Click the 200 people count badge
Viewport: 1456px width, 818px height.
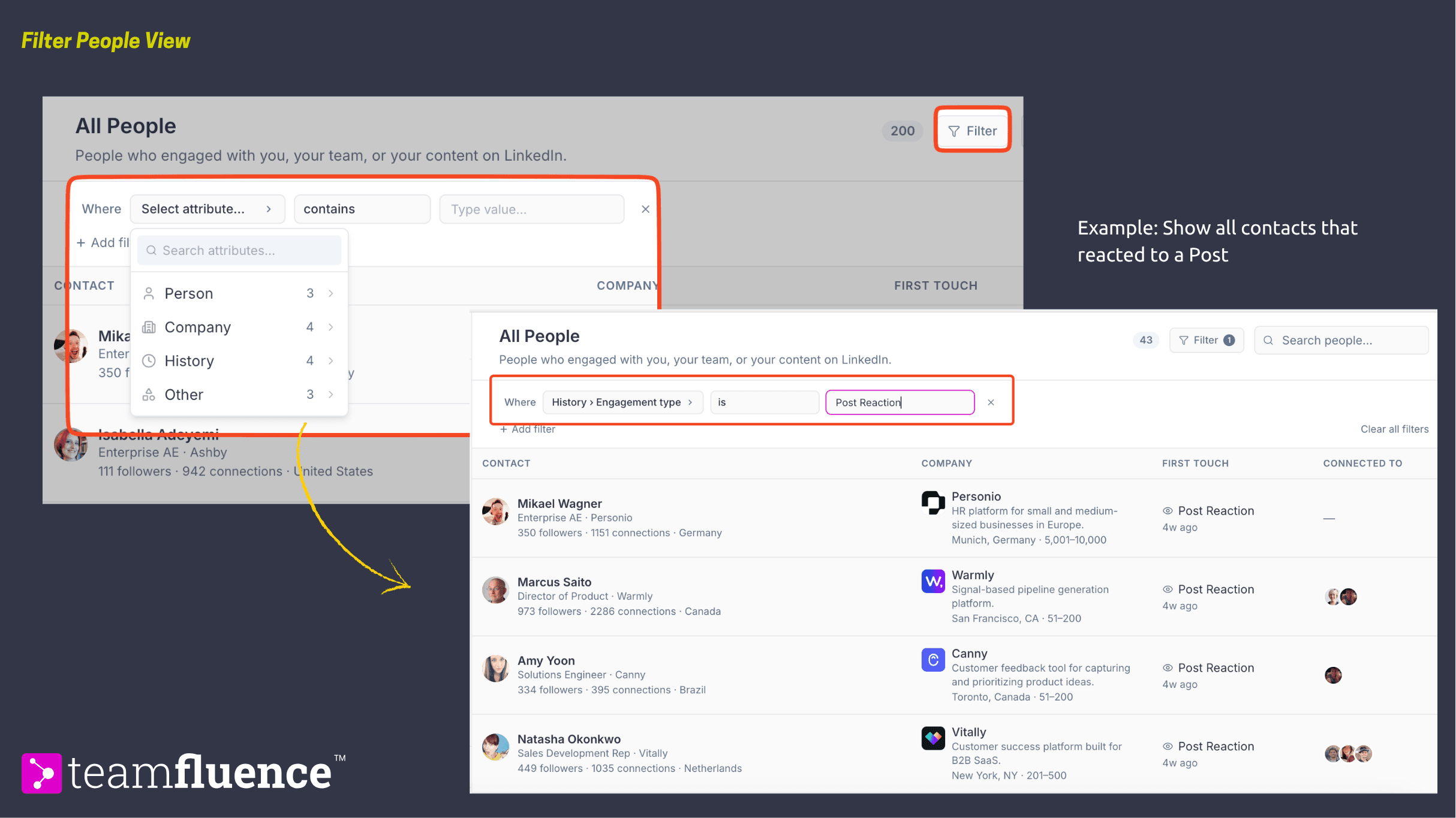pyautogui.click(x=903, y=130)
